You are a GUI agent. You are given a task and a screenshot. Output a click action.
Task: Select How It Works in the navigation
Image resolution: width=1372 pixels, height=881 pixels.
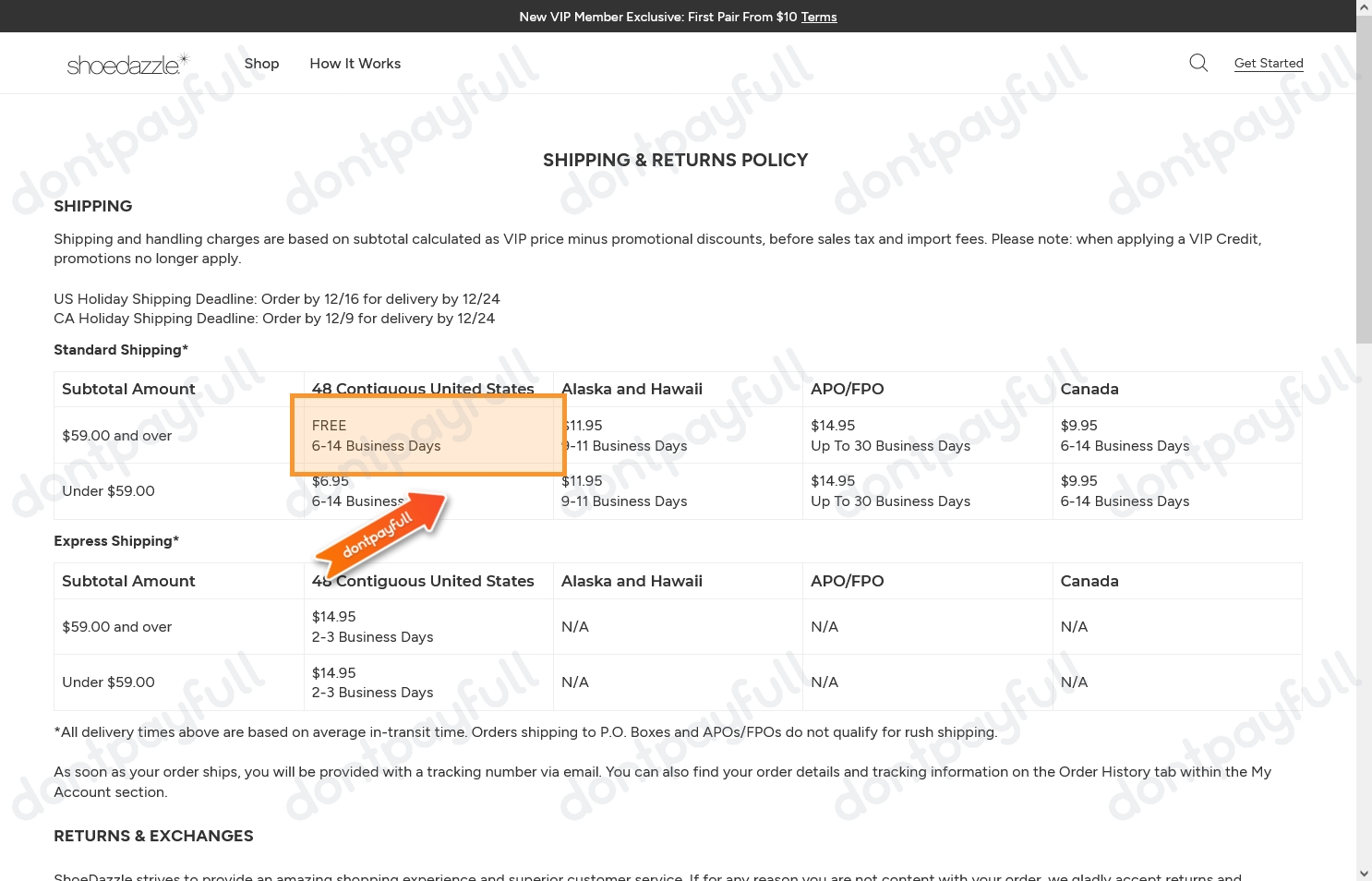pyautogui.click(x=355, y=63)
